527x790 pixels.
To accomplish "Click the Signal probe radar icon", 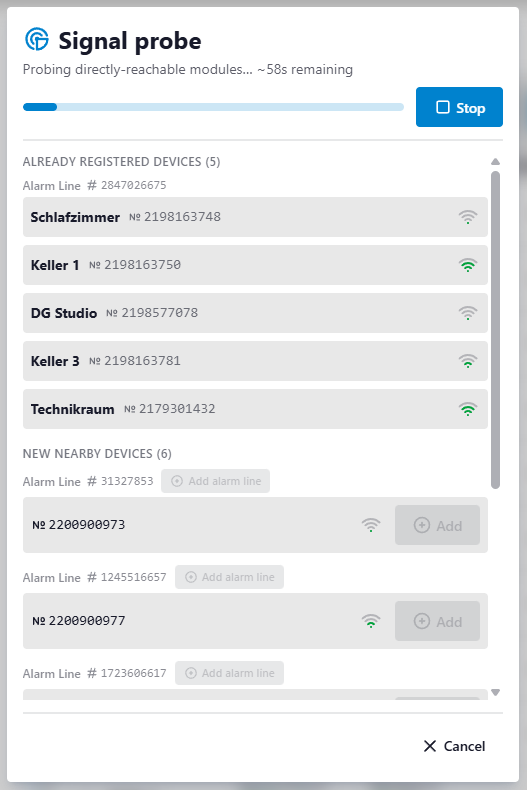I will tap(37, 39).
